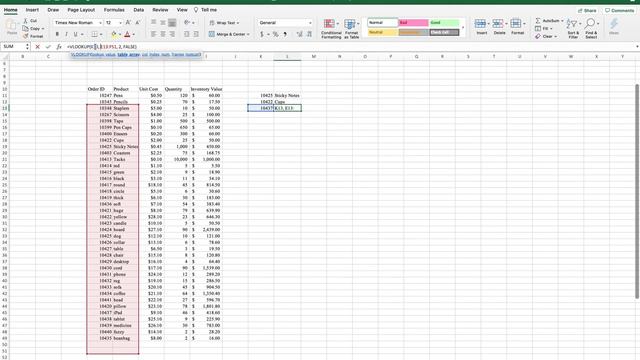
Task: Apply percent style icon
Action: (276, 35)
